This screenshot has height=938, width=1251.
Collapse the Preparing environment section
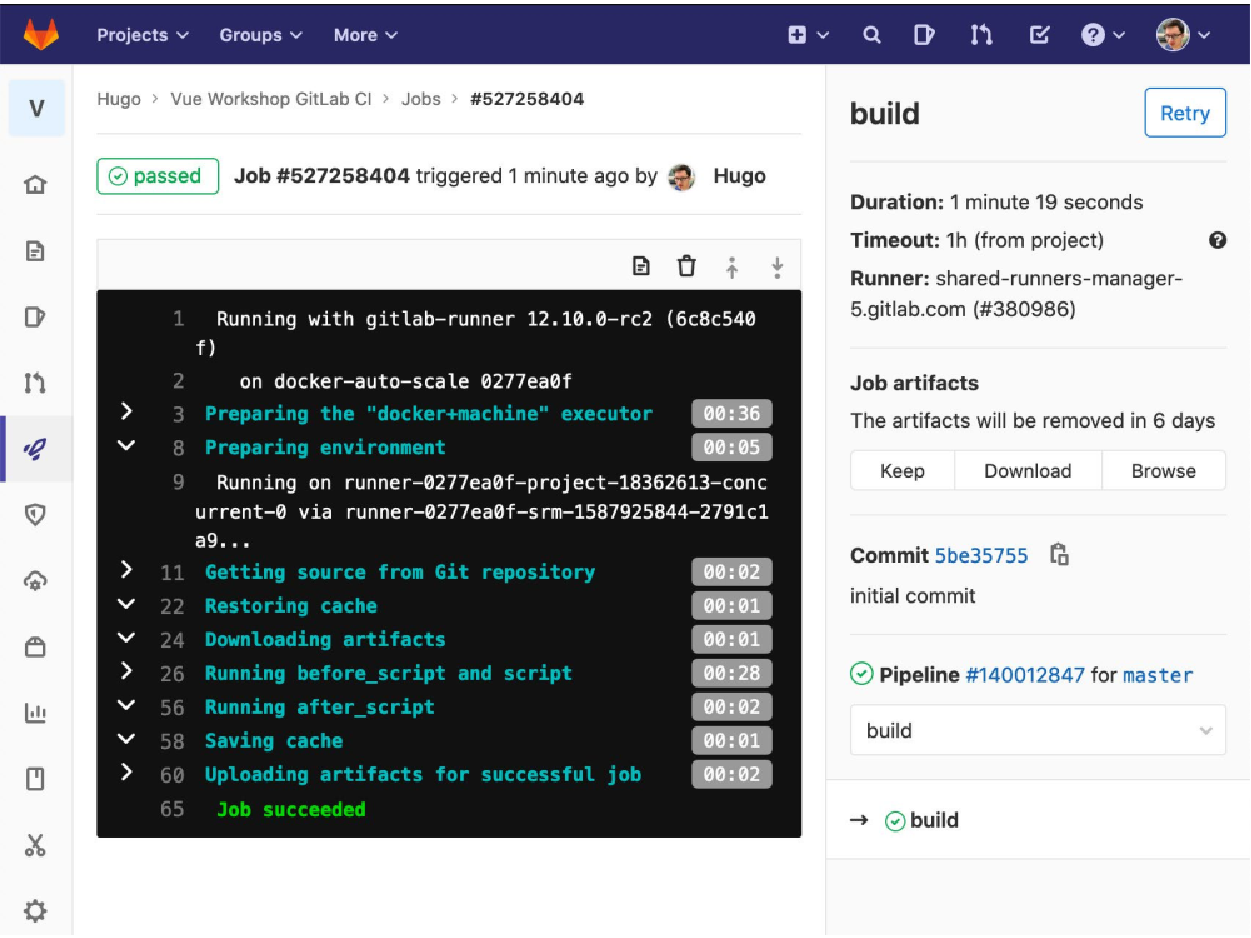[126, 445]
